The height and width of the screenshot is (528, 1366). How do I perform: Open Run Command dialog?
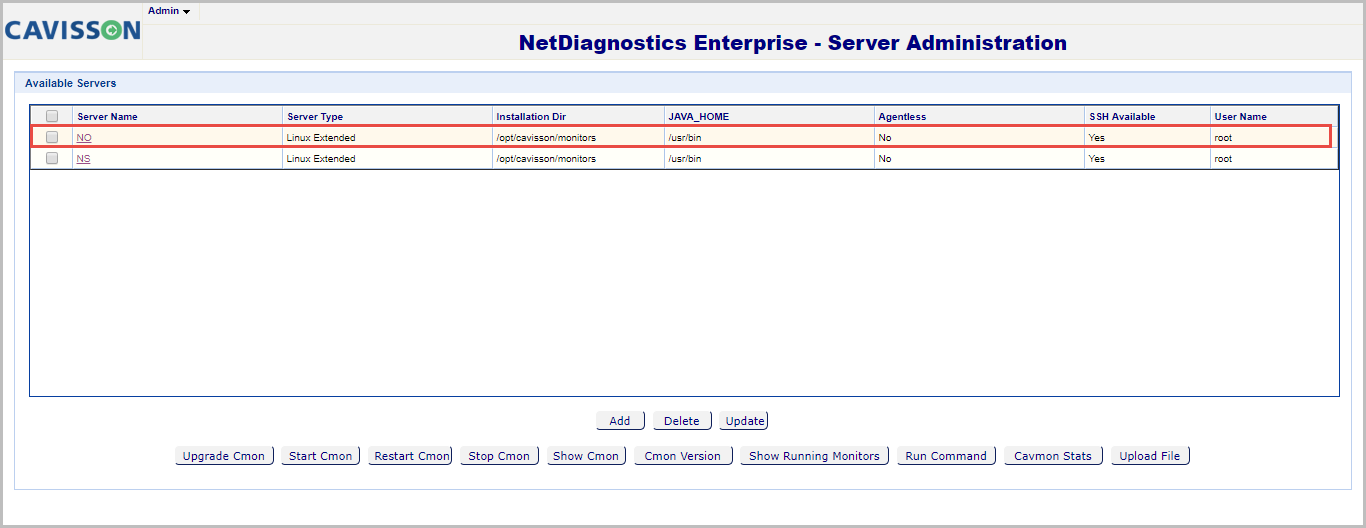[x=946, y=456]
